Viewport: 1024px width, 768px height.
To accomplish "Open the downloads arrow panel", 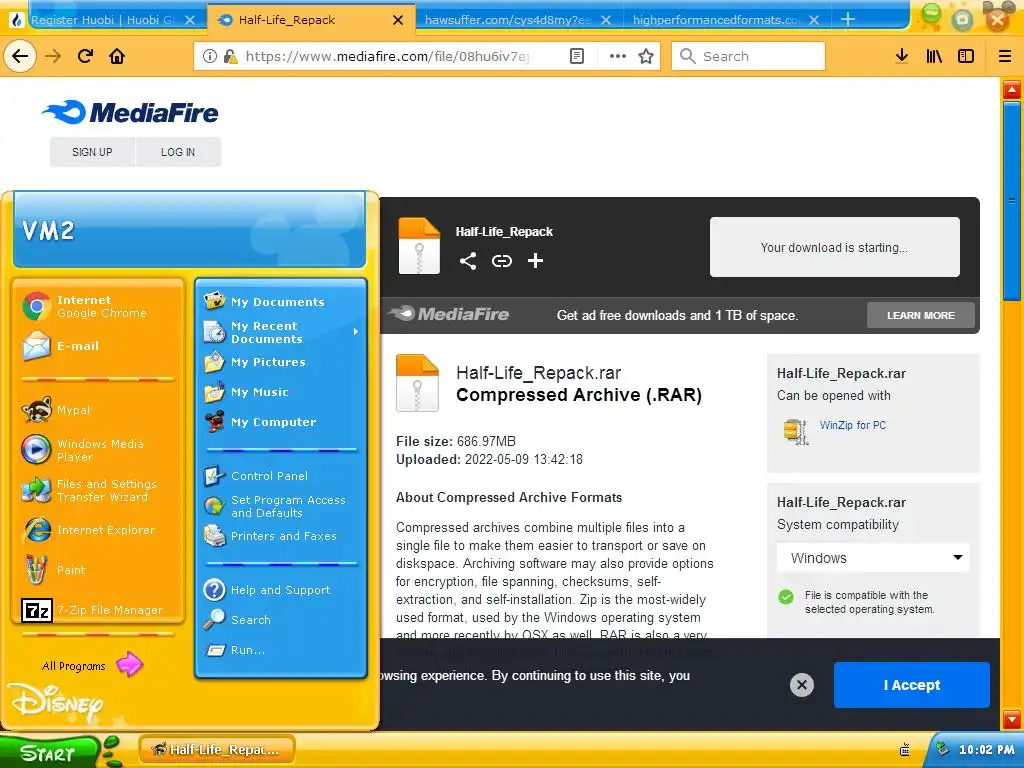I will point(902,56).
